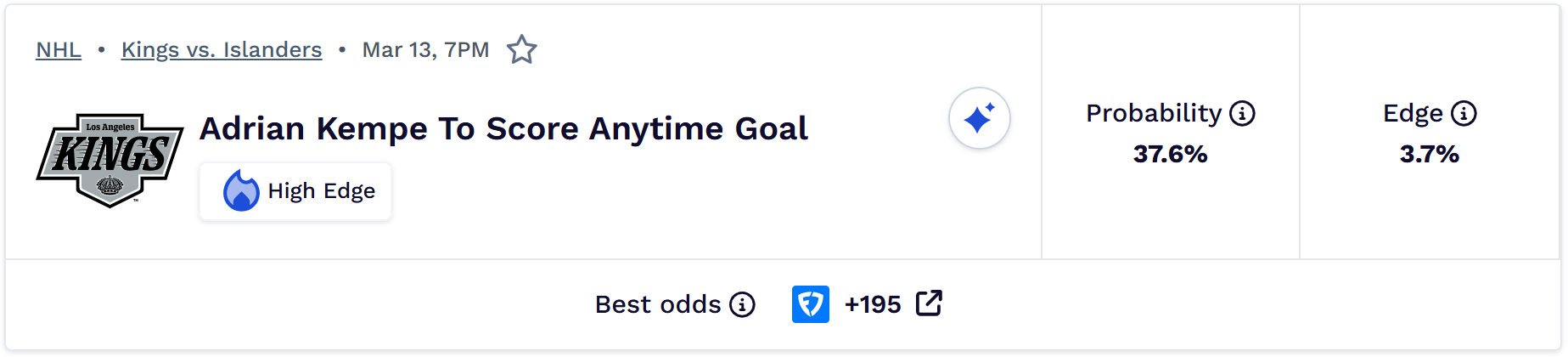This screenshot has height=357, width=1568.
Task: Open the NHL league link
Action: [x=59, y=50]
